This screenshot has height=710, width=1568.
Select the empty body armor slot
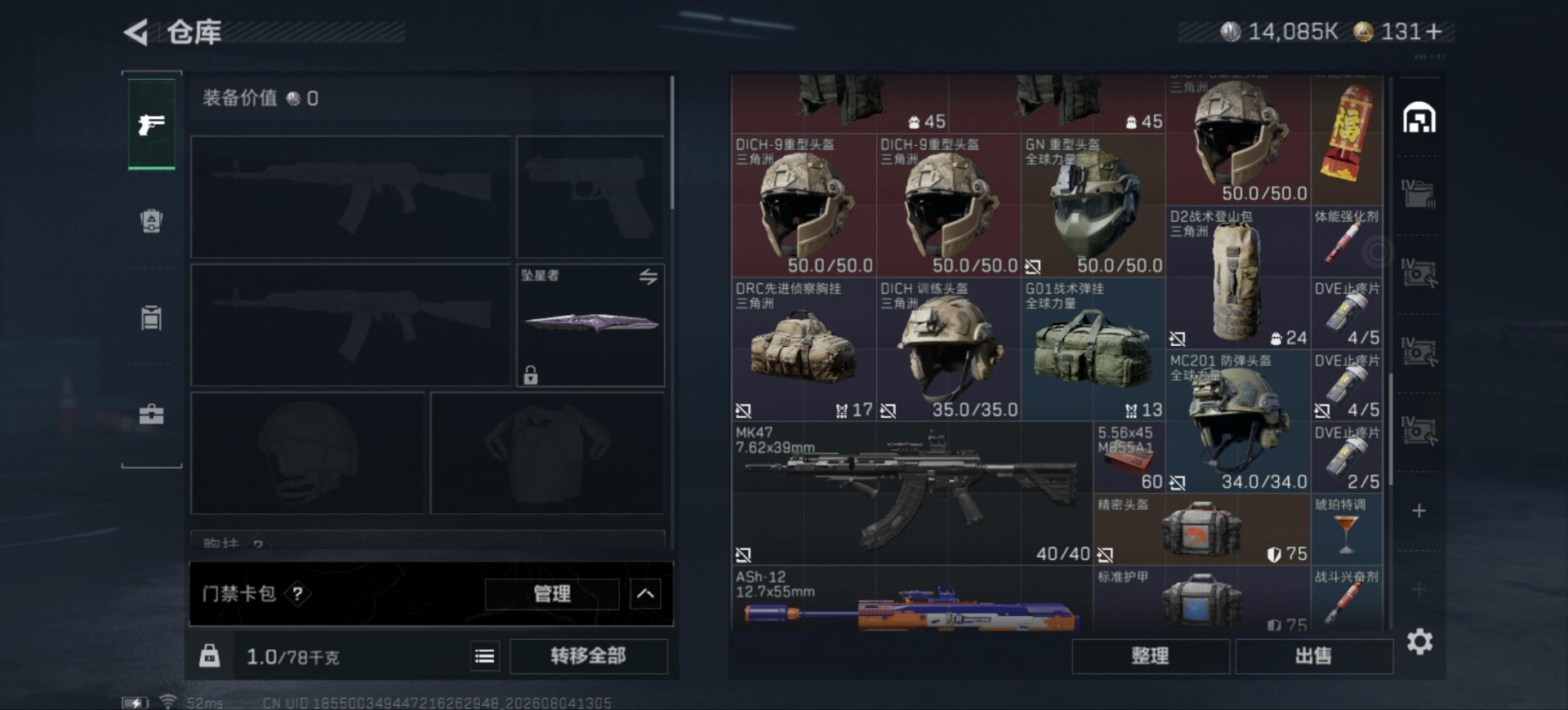pyautogui.click(x=547, y=453)
